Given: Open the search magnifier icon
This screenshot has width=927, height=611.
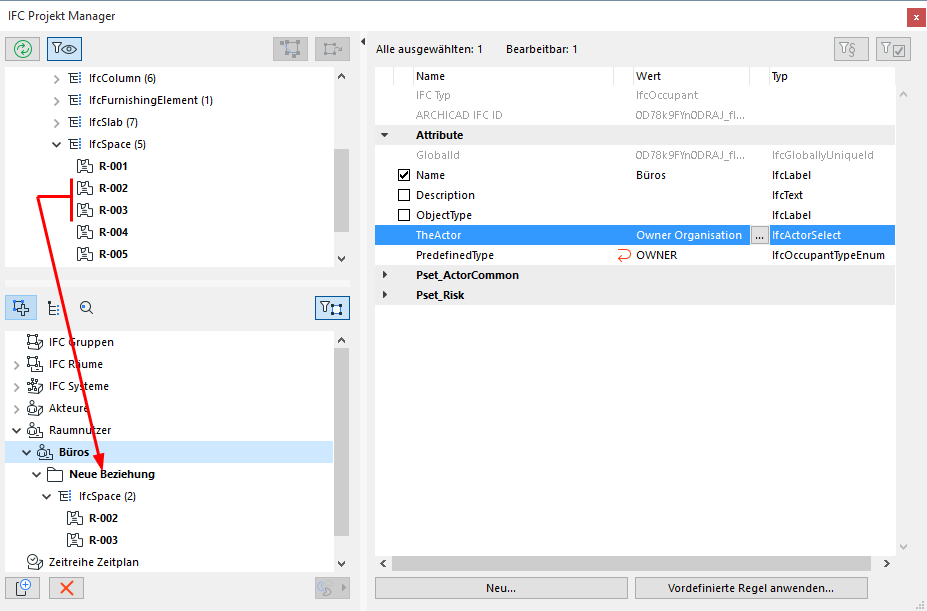Looking at the screenshot, I should [86, 308].
